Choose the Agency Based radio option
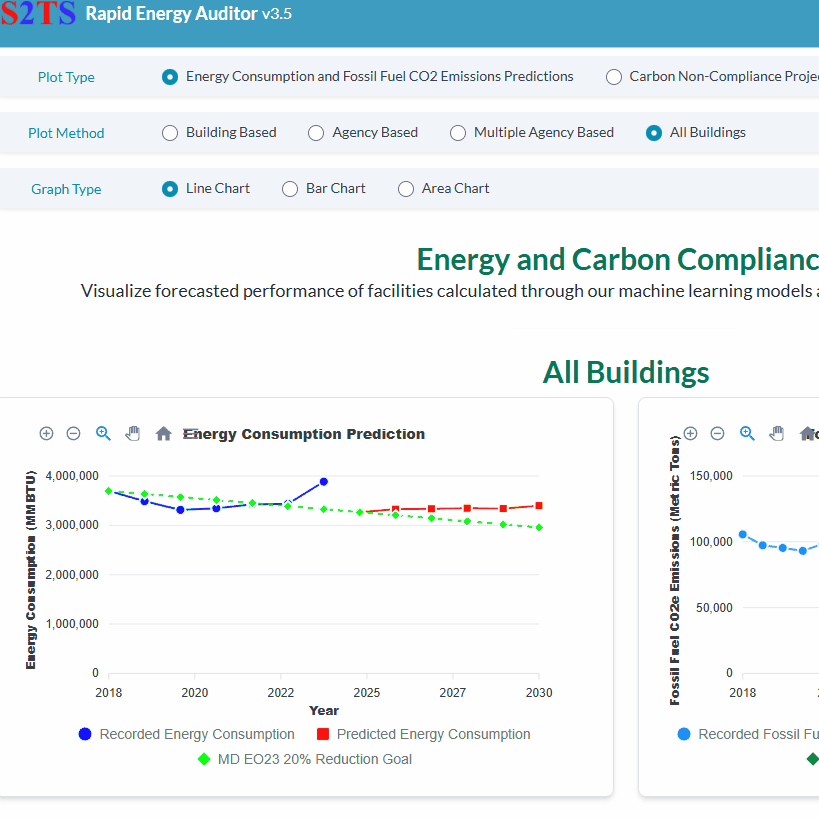Viewport: 819px width, 819px height. [x=316, y=133]
